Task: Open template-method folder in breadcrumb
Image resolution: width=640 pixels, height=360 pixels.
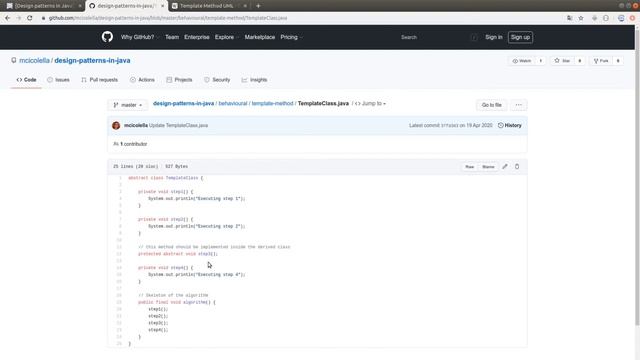Action: pos(272,103)
